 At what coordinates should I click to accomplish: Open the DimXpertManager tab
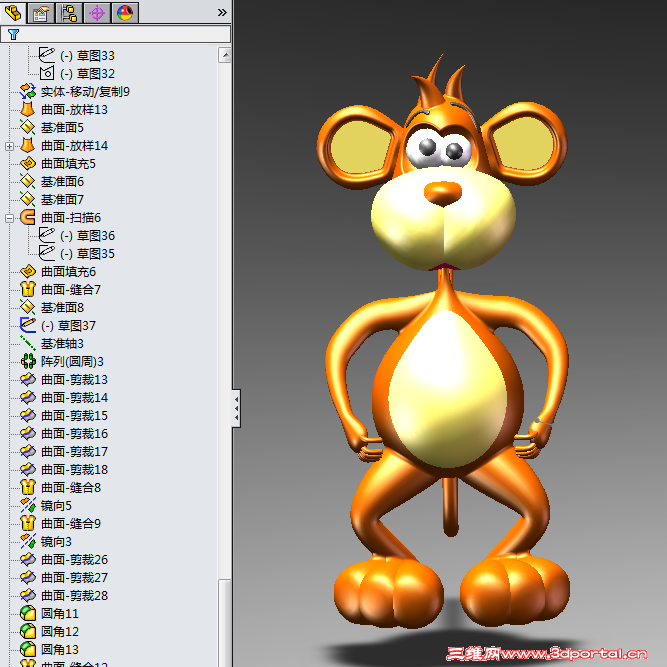97,12
